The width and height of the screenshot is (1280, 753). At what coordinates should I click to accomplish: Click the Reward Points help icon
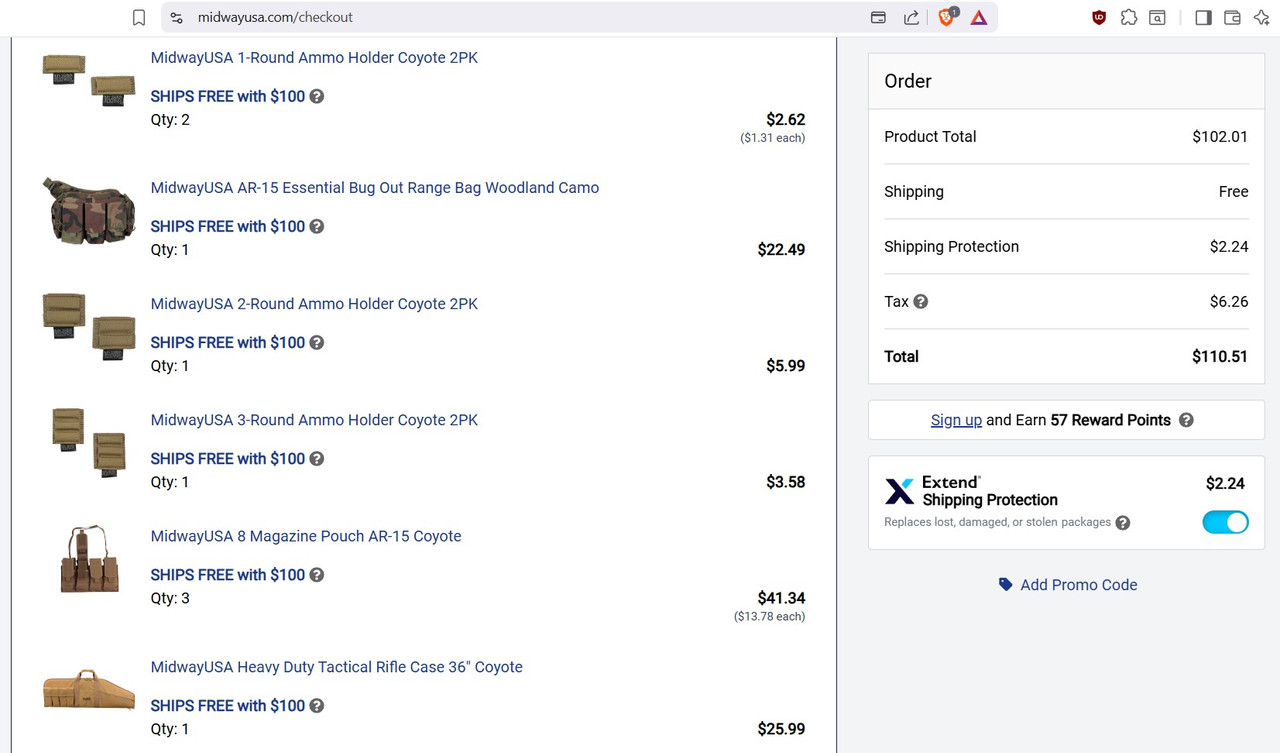[x=1186, y=420]
